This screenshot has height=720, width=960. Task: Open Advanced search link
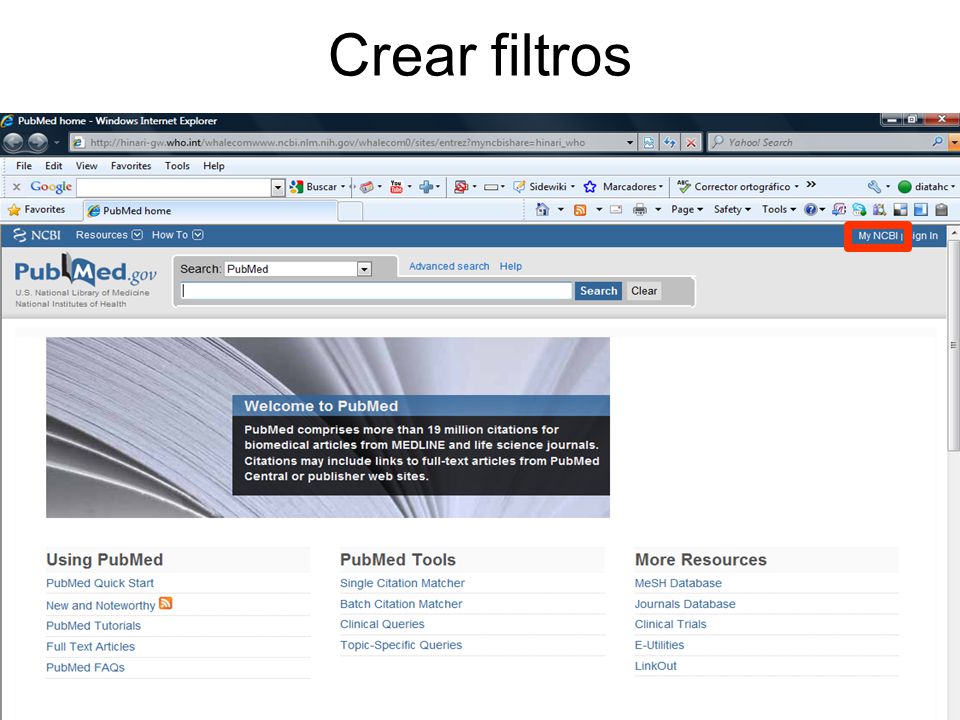(x=449, y=266)
